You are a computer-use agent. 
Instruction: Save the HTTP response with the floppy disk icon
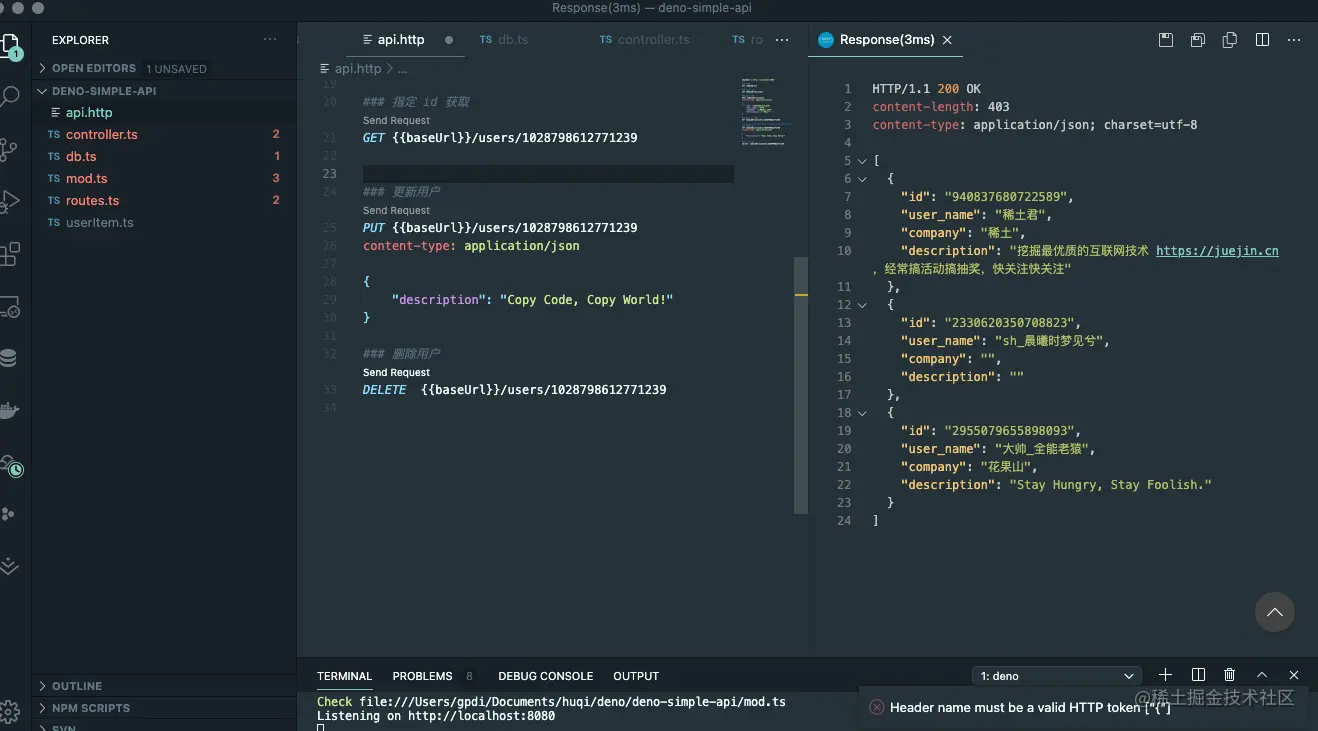tap(1165, 39)
